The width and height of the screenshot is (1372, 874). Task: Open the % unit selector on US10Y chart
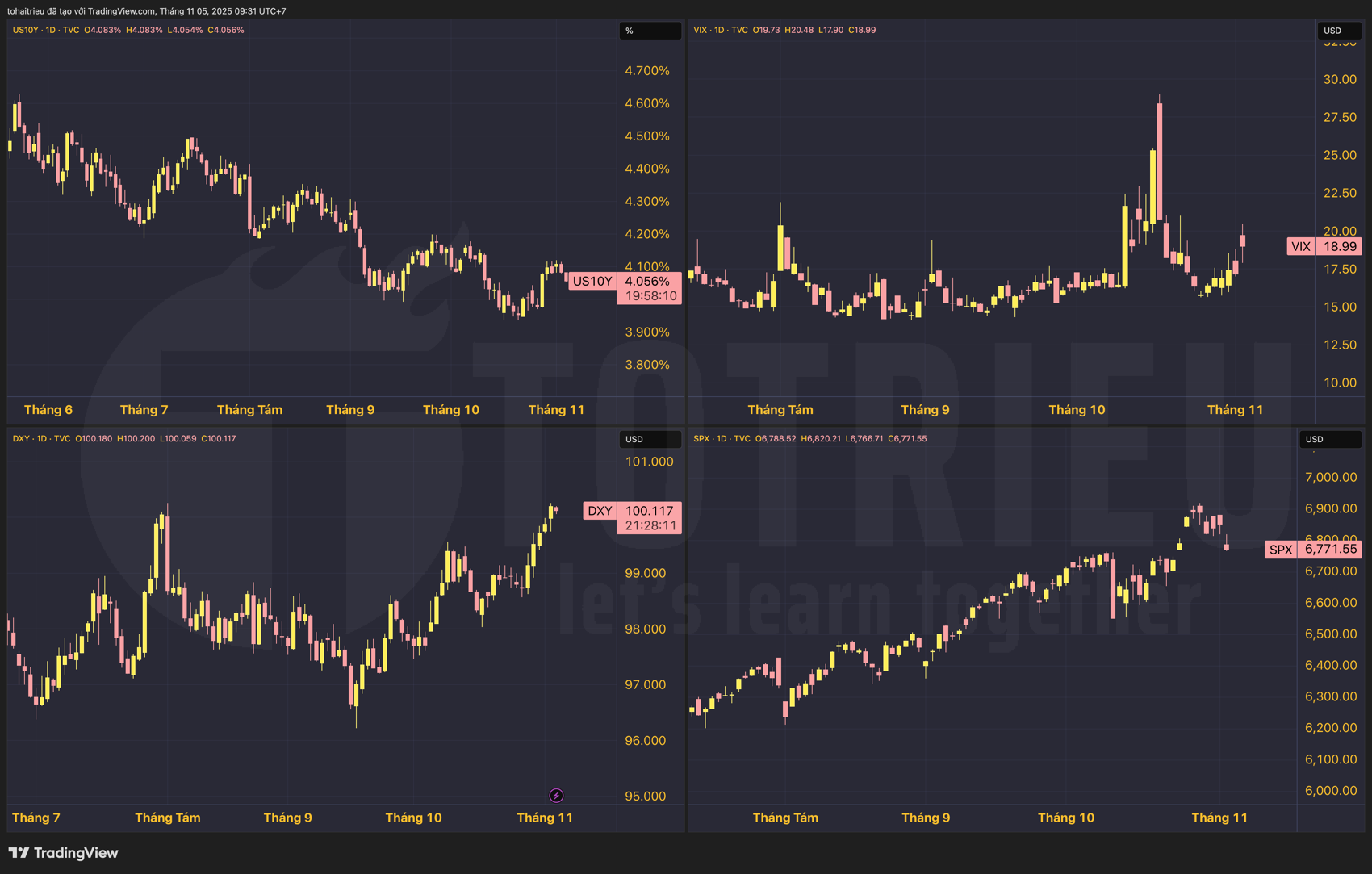pos(649,31)
